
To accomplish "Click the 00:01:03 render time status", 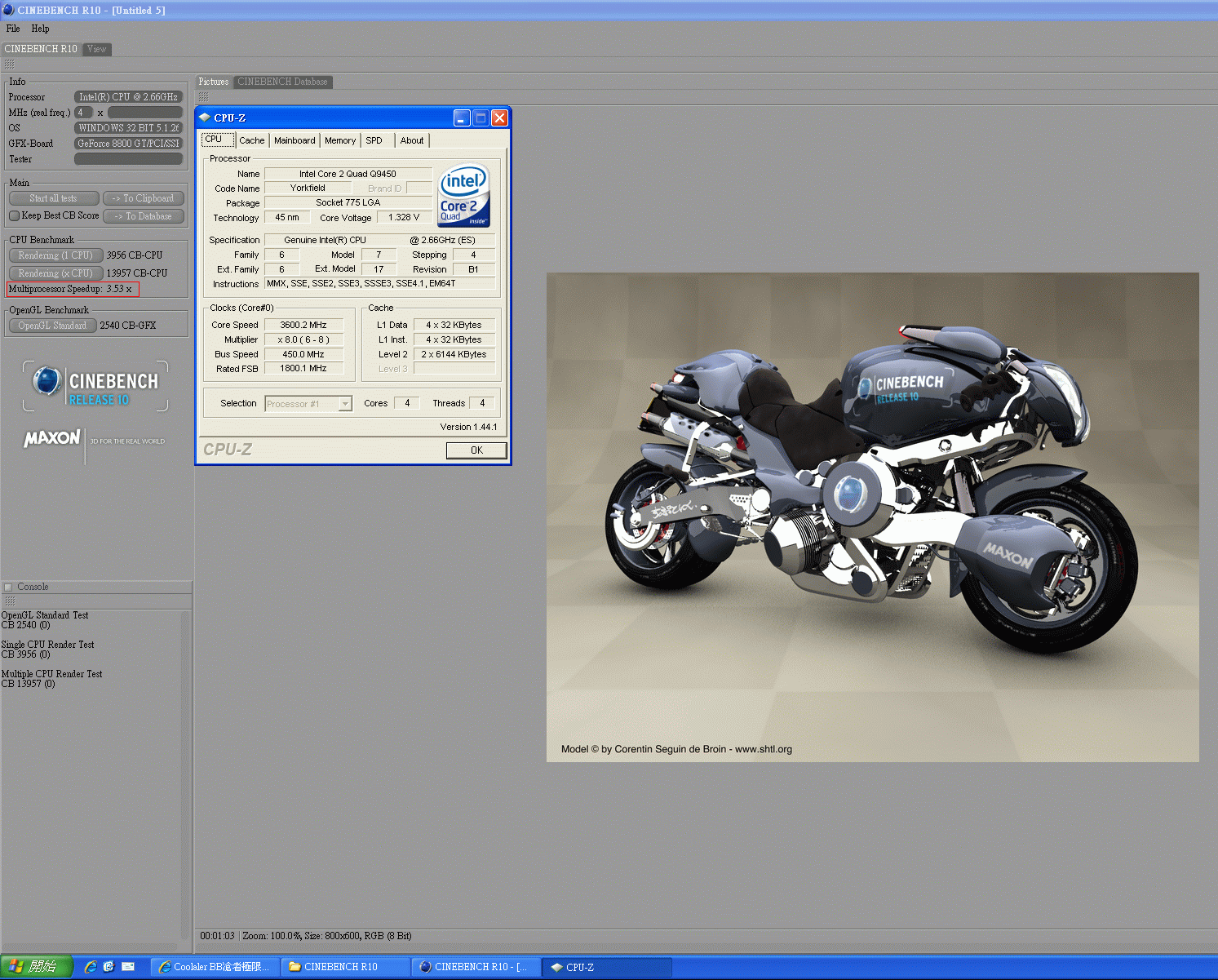I will [x=217, y=936].
